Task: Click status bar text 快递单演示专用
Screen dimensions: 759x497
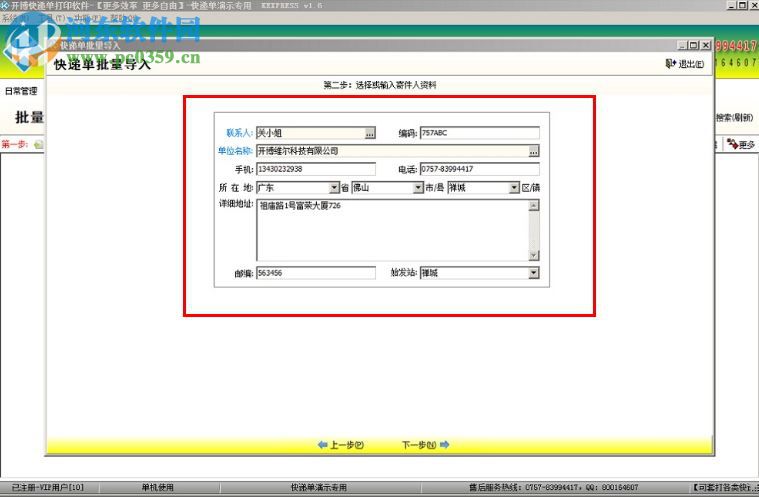Action: pyautogui.click(x=319, y=487)
